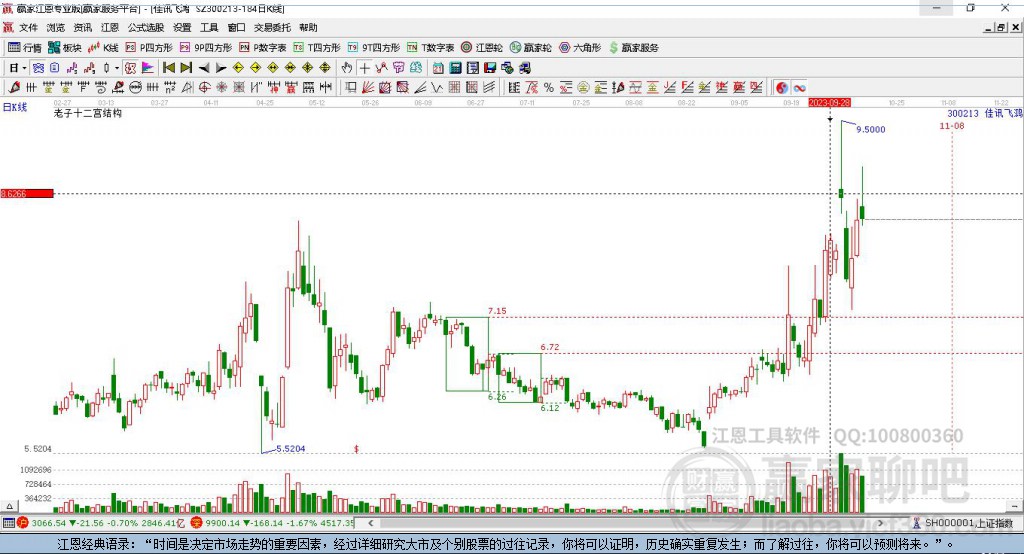
Task: Click the SH000001 上证指数 status item
Action: coord(968,523)
